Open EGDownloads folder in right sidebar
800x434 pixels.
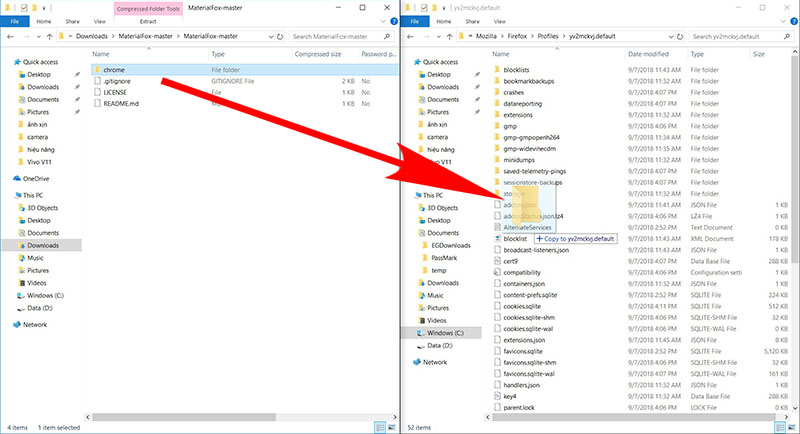point(451,245)
